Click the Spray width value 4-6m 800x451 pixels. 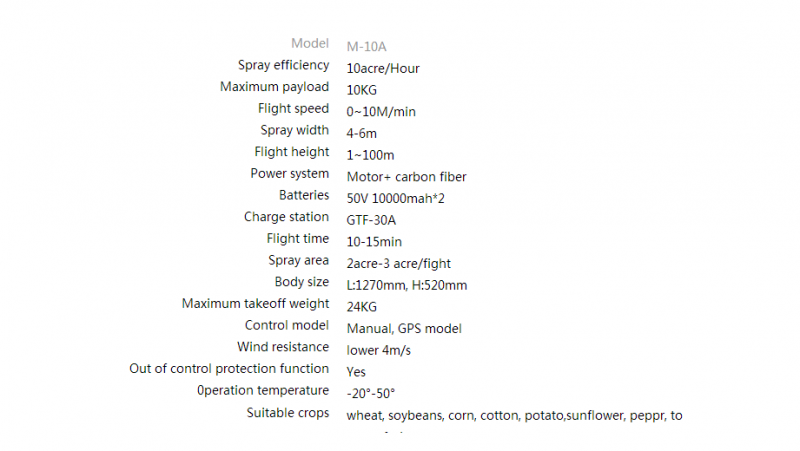coord(361,134)
